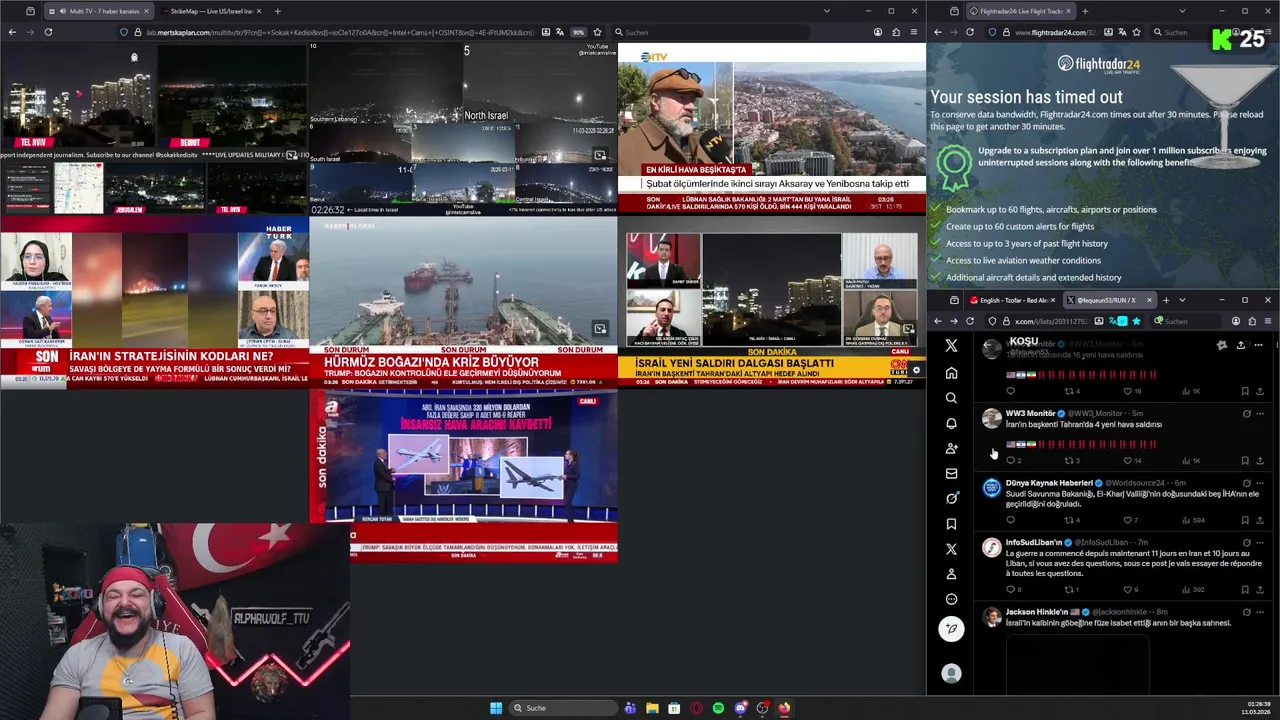This screenshot has height=720, width=1280.
Task: Switch to Multi TV browser tab
Action: click(97, 11)
